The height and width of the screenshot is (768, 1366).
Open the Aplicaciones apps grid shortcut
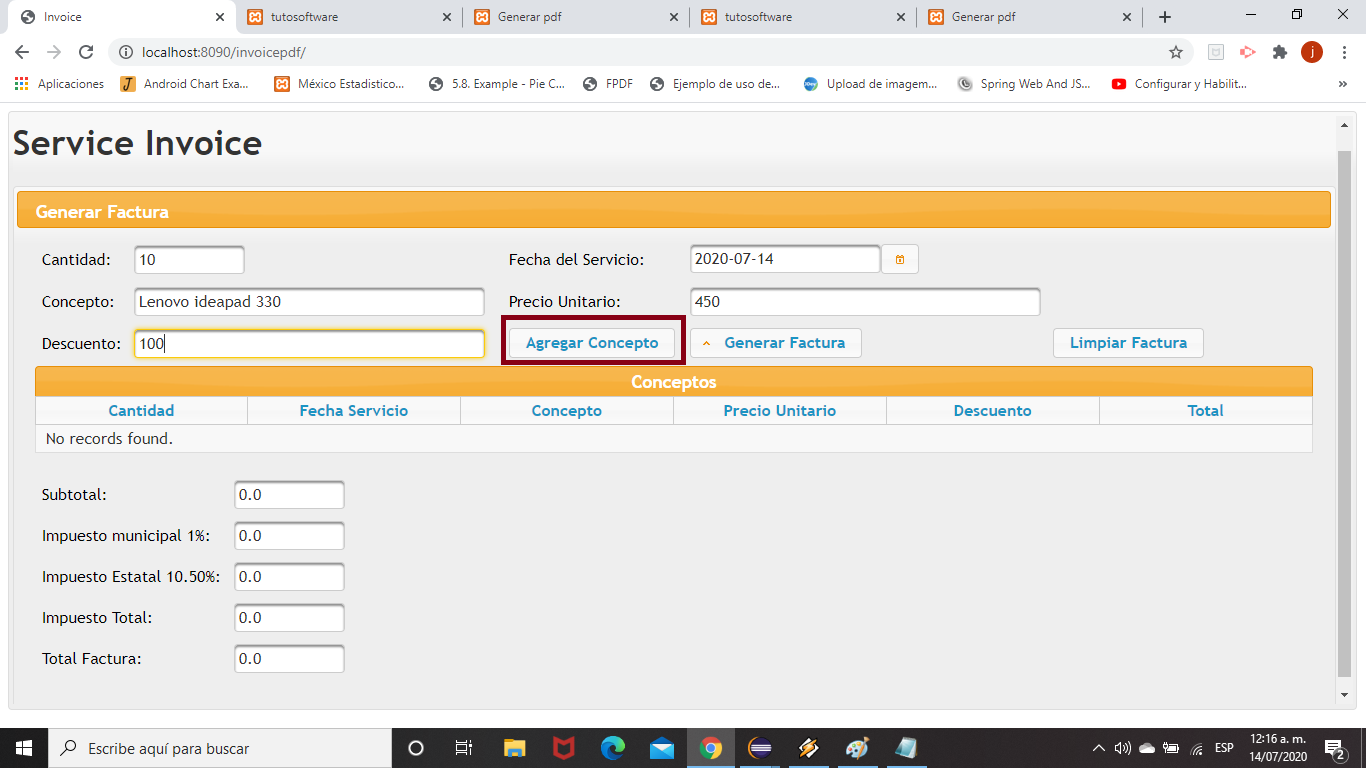point(60,84)
